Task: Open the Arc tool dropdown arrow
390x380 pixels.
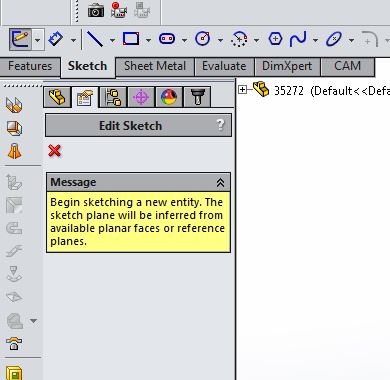Action: coord(256,40)
